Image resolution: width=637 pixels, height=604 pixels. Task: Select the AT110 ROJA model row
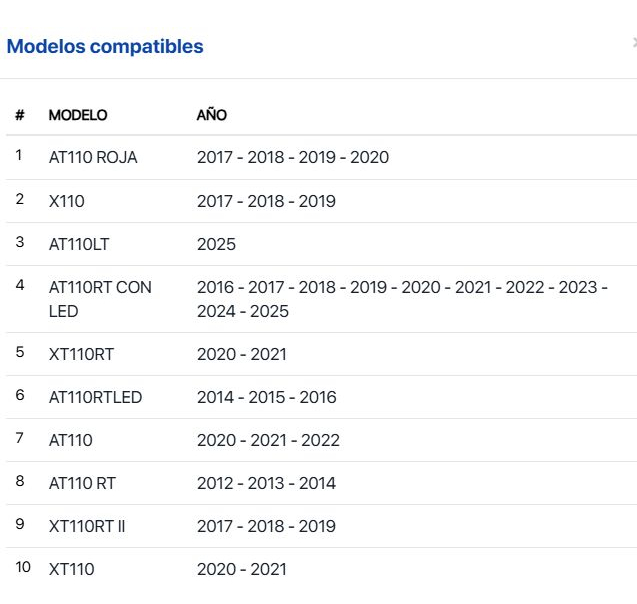[93, 158]
